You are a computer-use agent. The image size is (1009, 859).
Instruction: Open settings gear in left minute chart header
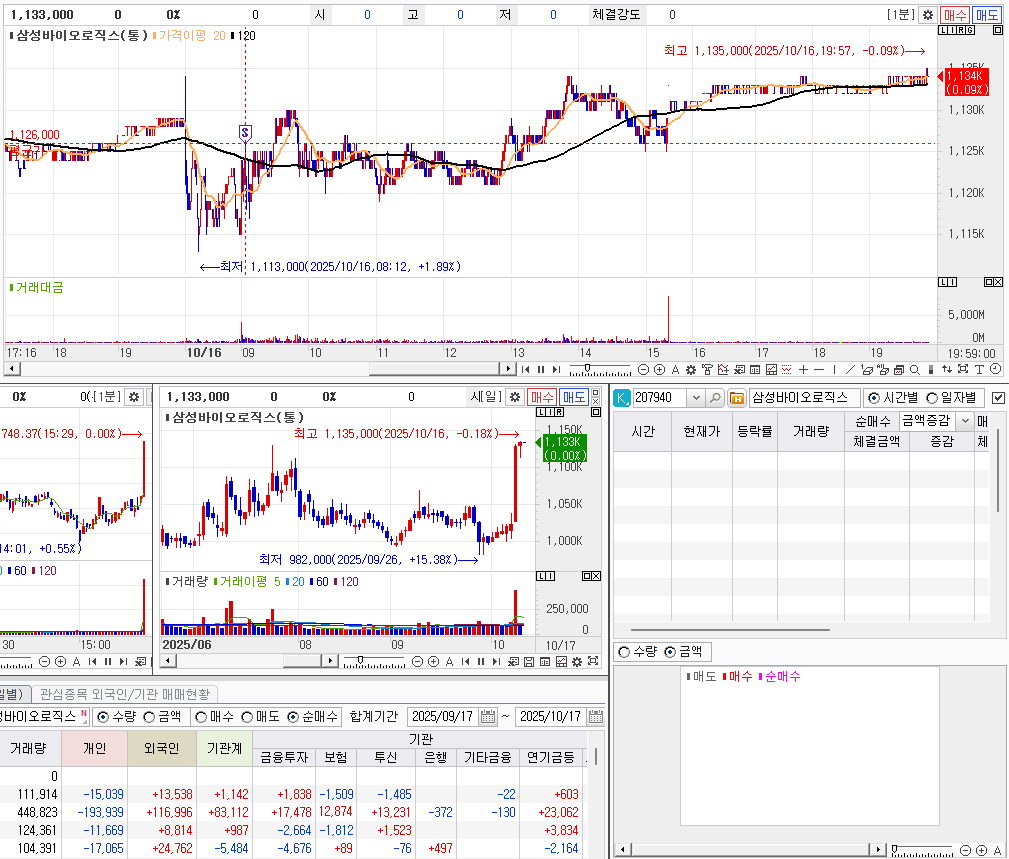(x=134, y=397)
